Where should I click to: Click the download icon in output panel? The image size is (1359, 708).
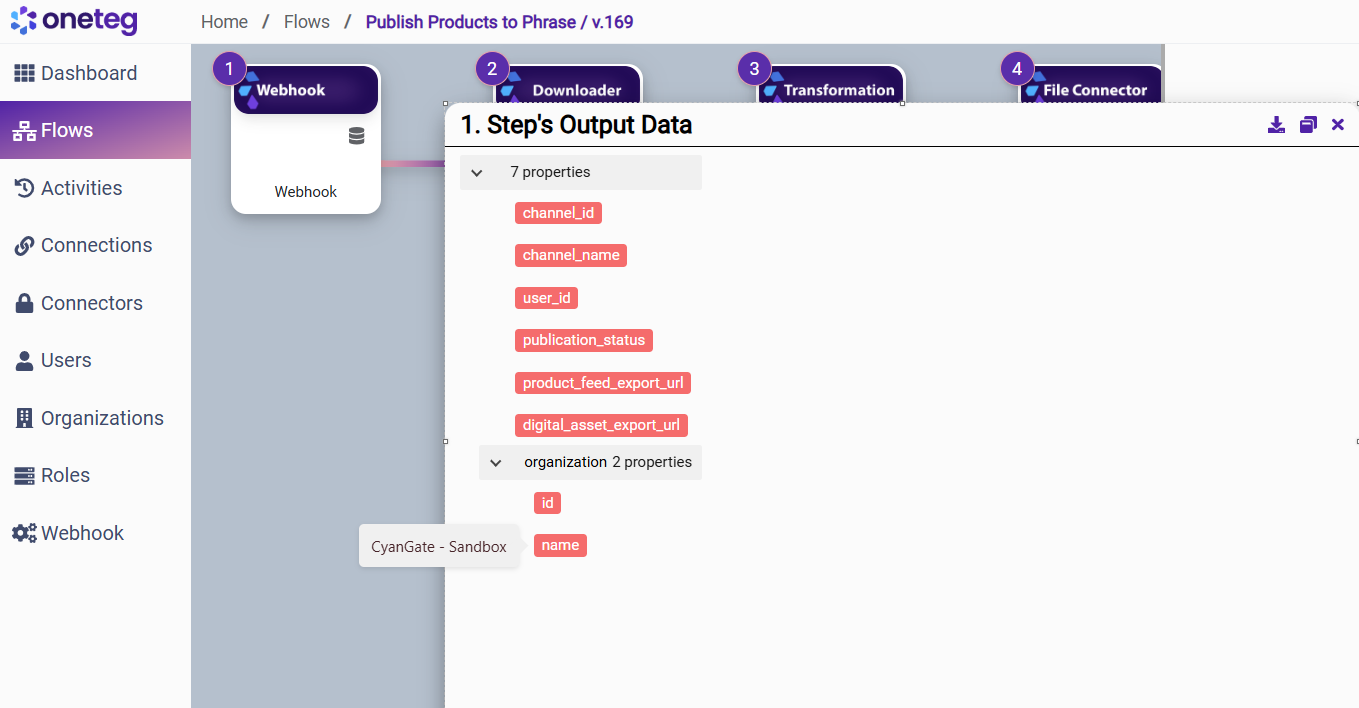1276,125
